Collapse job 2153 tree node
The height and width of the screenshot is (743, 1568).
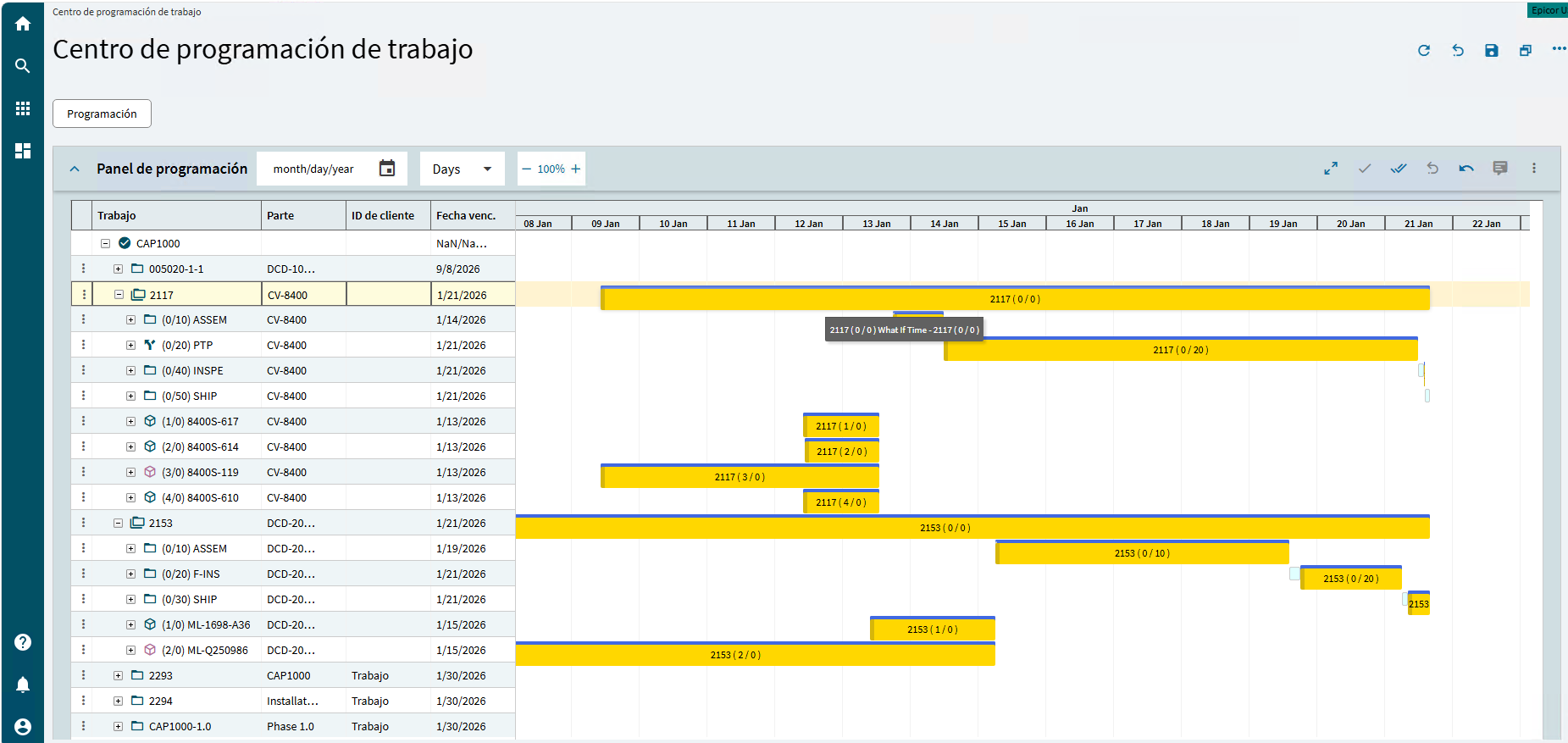coord(119,523)
